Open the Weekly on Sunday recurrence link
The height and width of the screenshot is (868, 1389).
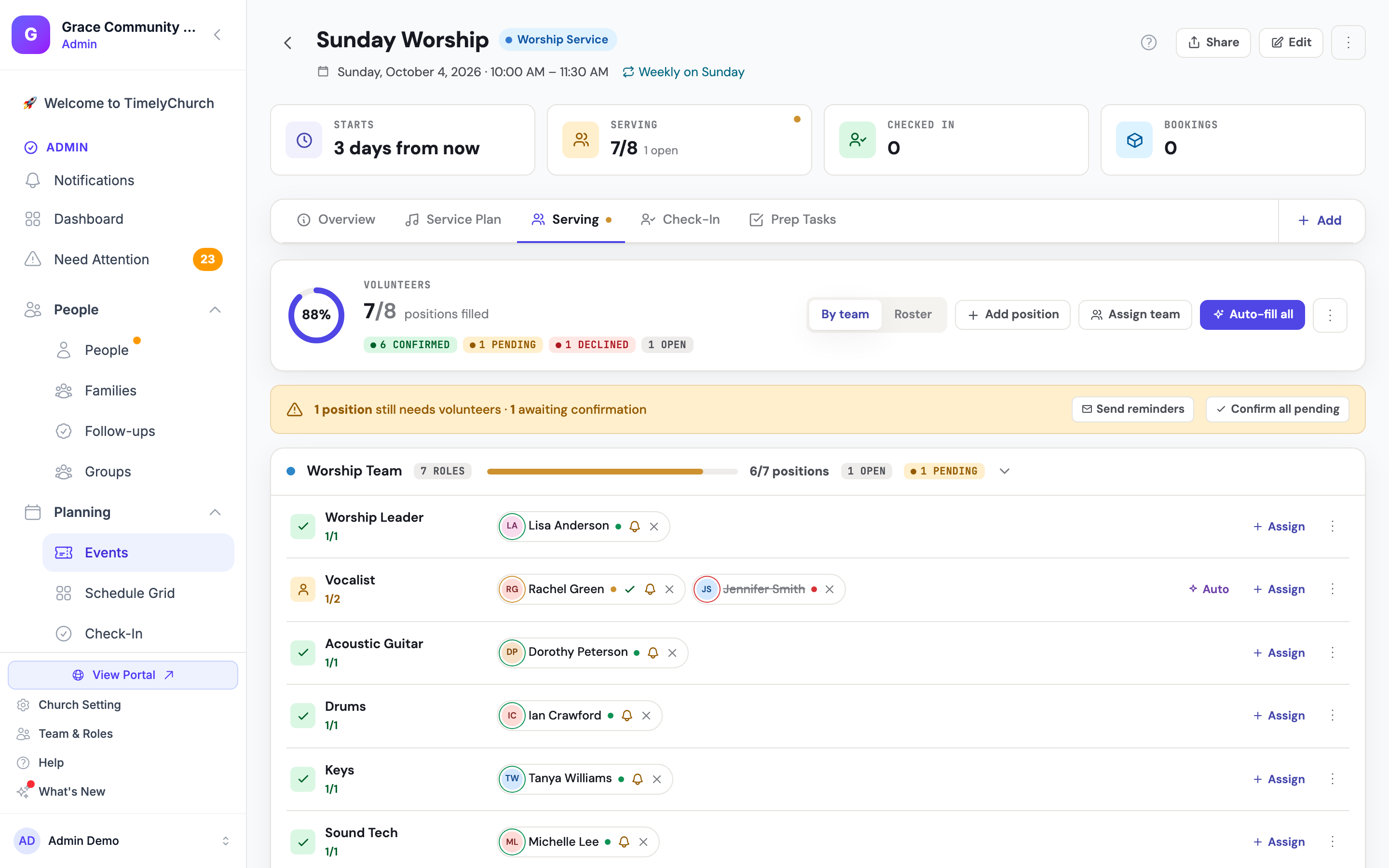683,72
